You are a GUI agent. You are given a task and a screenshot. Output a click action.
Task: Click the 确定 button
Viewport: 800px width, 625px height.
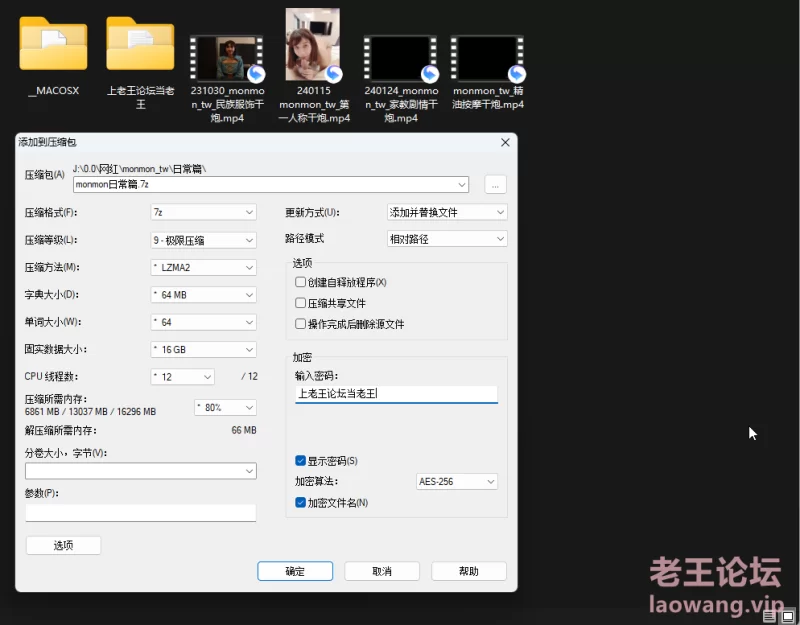[x=295, y=571]
